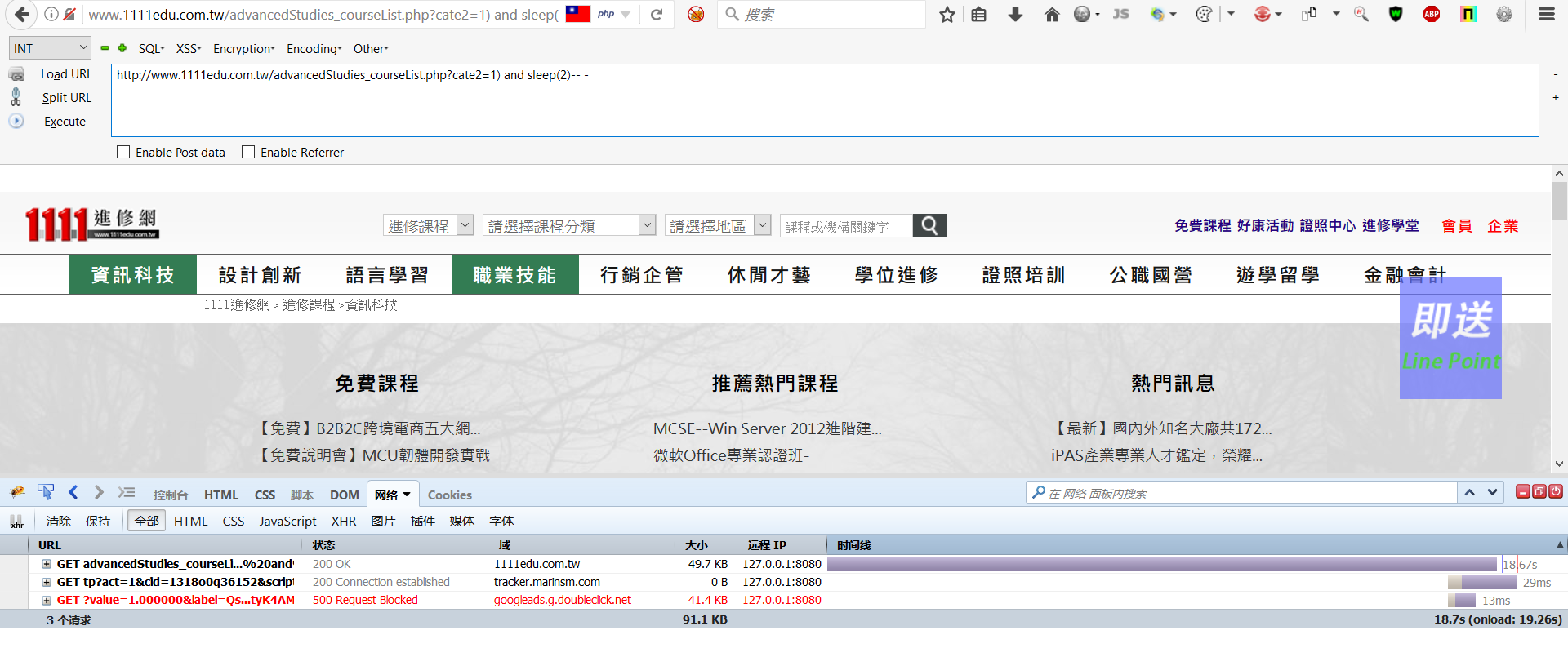Toggle the xhr pause button in Net panel
The image size is (1568, 648).
click(16, 521)
